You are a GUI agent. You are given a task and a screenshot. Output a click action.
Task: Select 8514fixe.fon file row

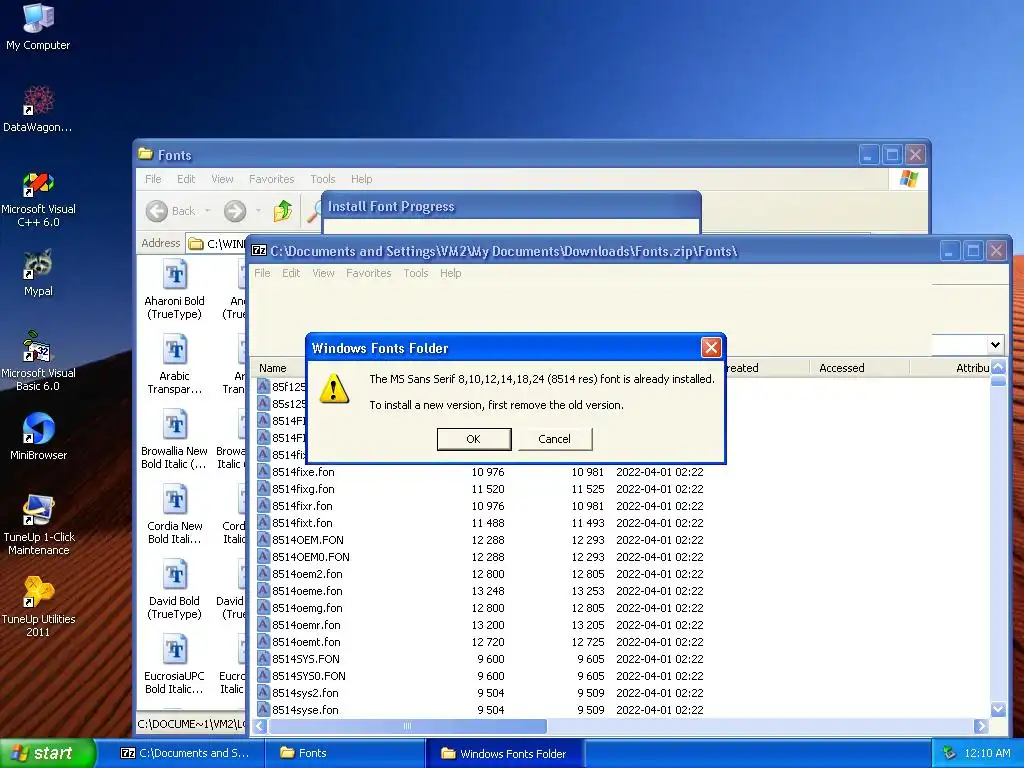pos(481,472)
